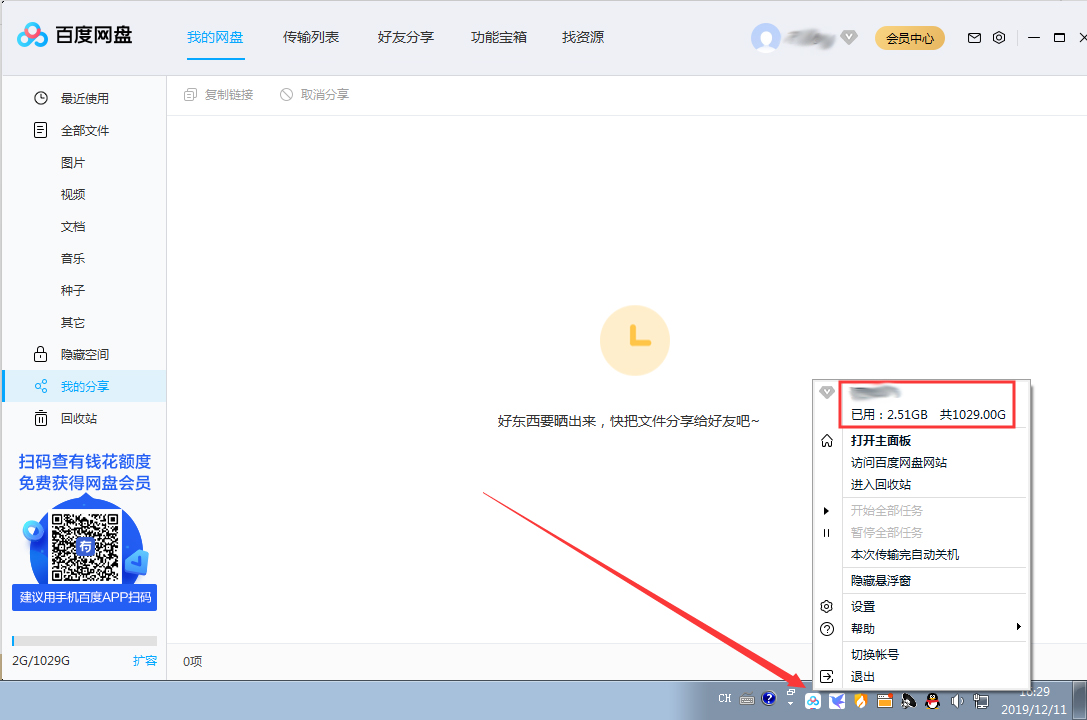Open the 图片 category in sidebar
This screenshot has height=720, width=1087.
72,162
